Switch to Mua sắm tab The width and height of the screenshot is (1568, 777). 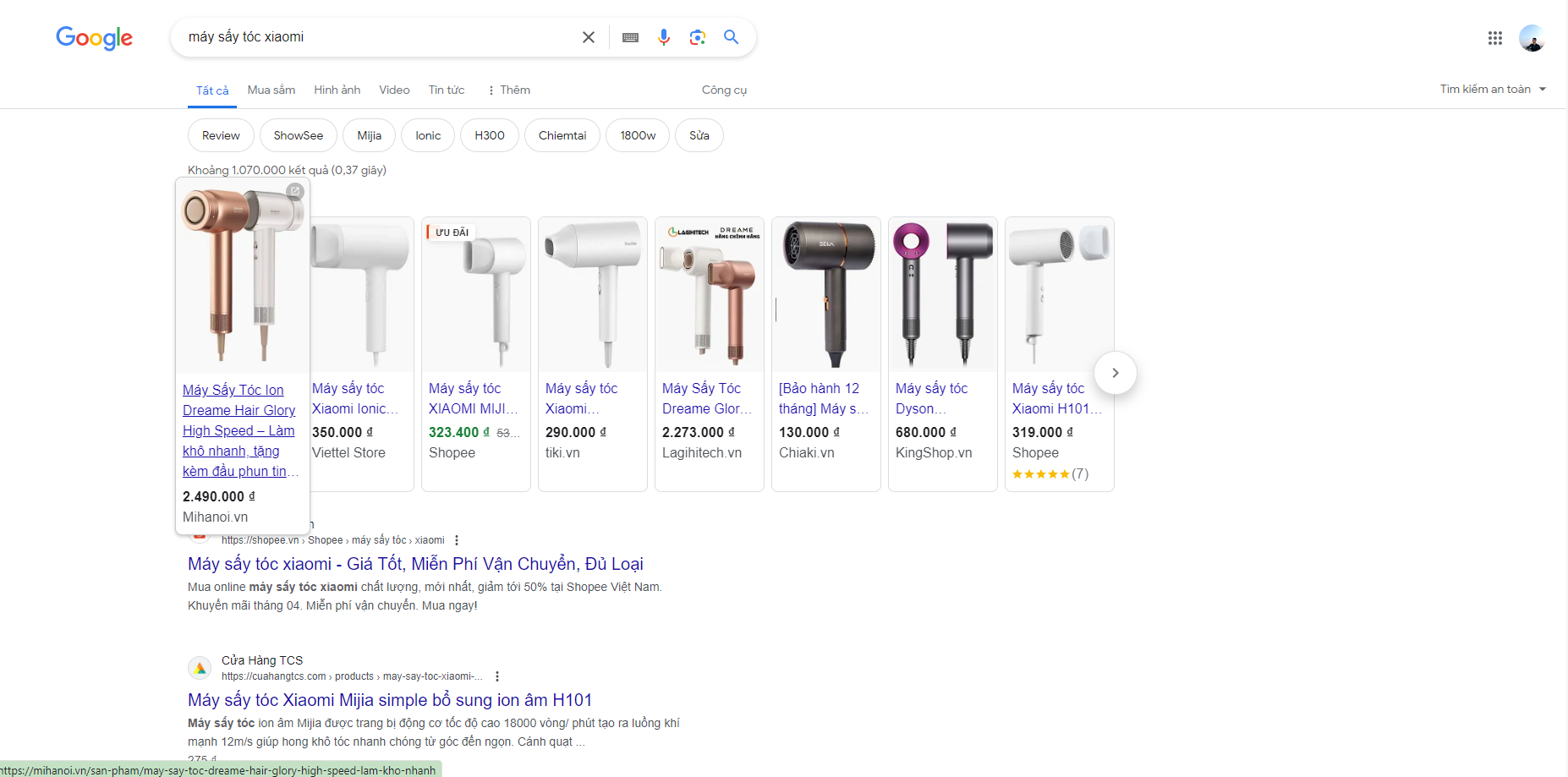(x=271, y=90)
